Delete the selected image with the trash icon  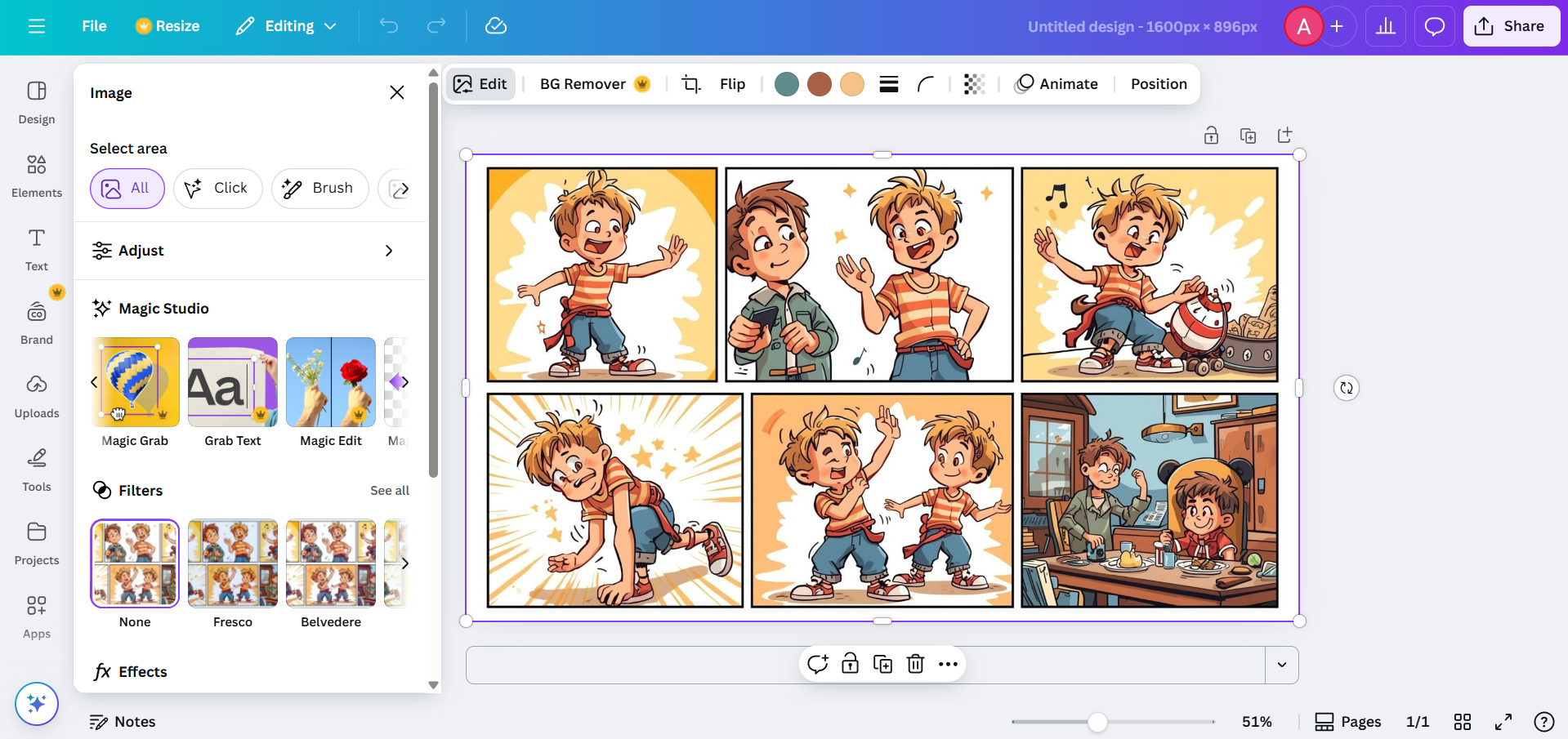[x=914, y=664]
